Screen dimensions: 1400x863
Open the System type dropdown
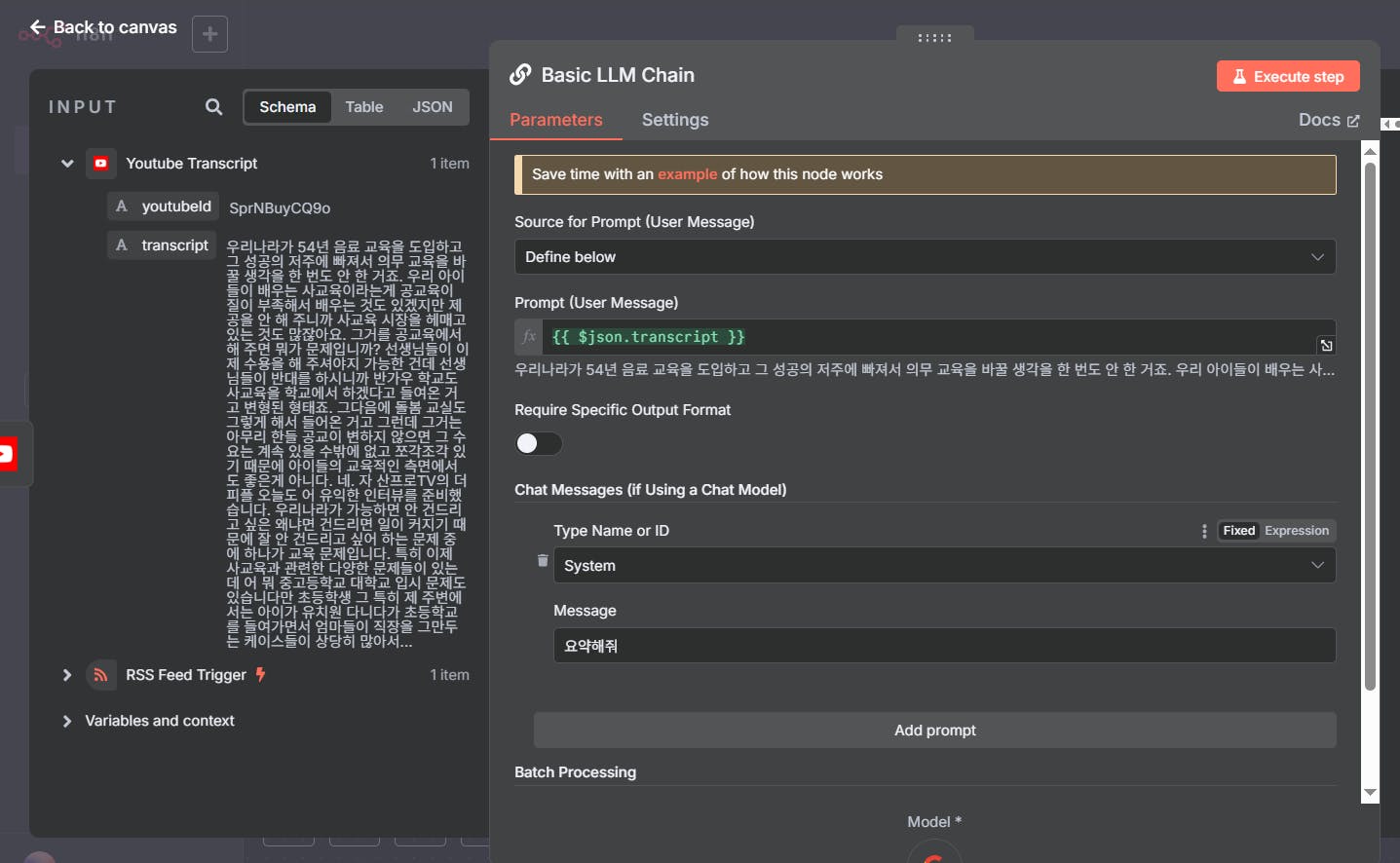944,566
